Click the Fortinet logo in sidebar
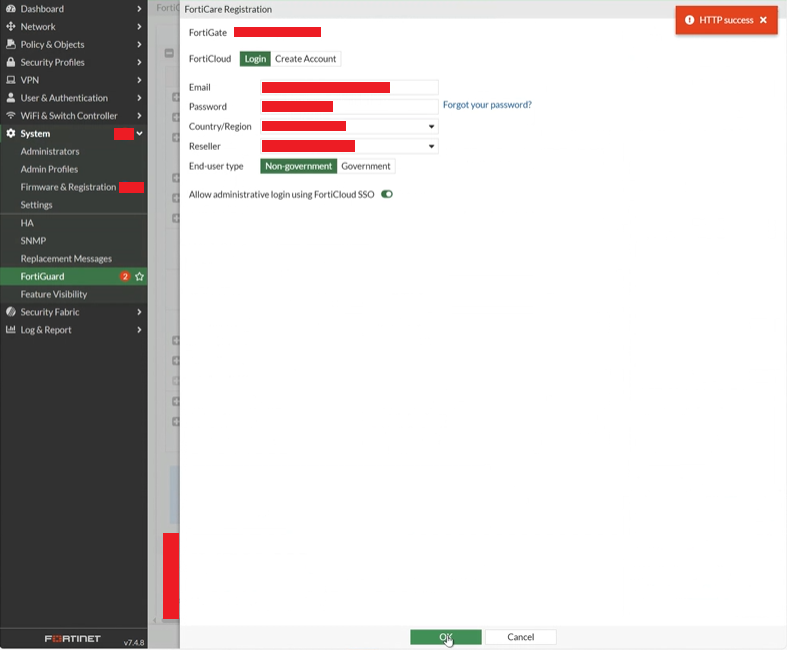The height and width of the screenshot is (650, 787). point(73,638)
